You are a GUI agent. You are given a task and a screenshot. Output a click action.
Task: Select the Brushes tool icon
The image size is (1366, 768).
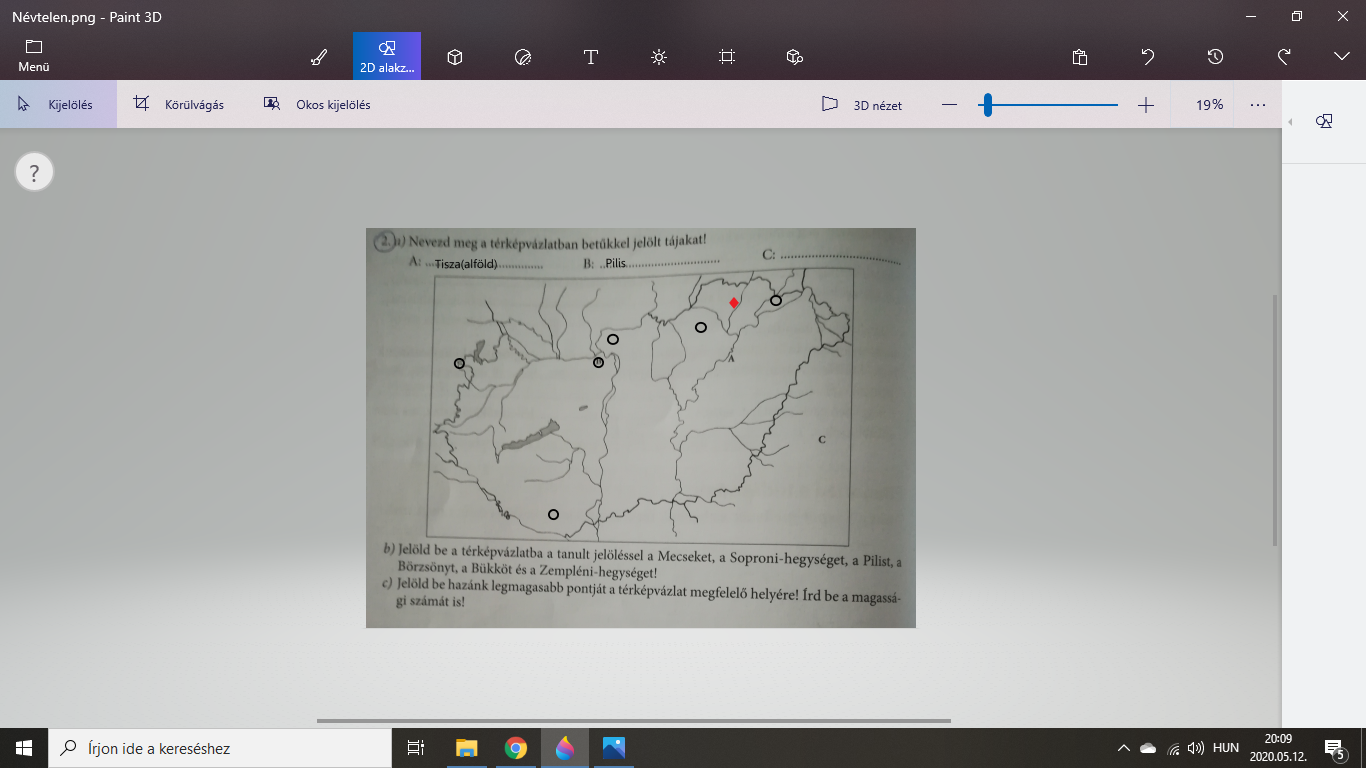319,57
